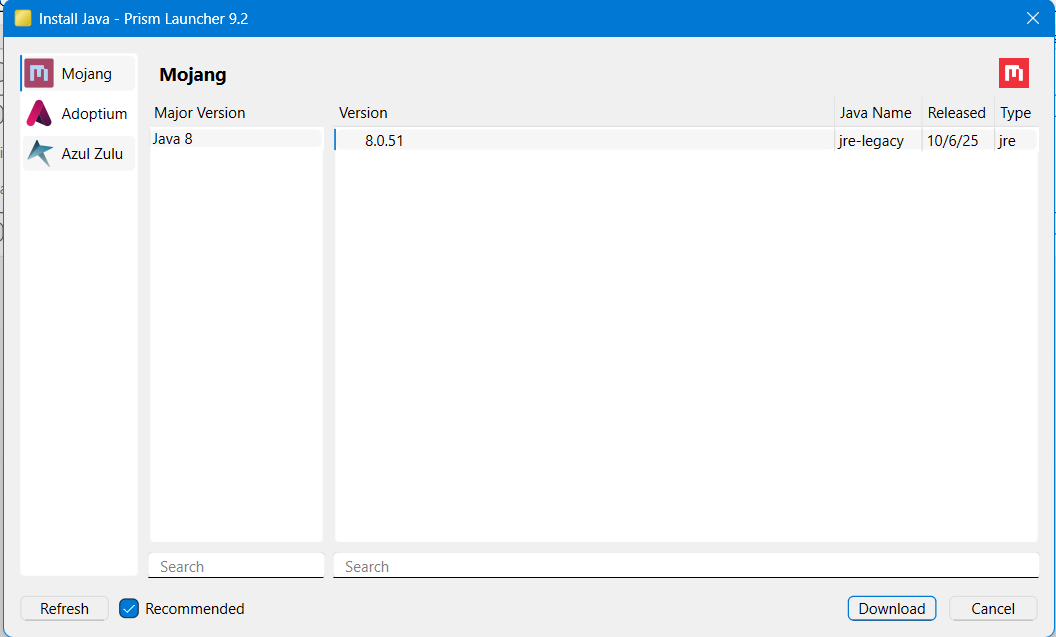Viewport: 1056px width, 637px height.
Task: Sort by the Released column header
Action: coord(956,113)
